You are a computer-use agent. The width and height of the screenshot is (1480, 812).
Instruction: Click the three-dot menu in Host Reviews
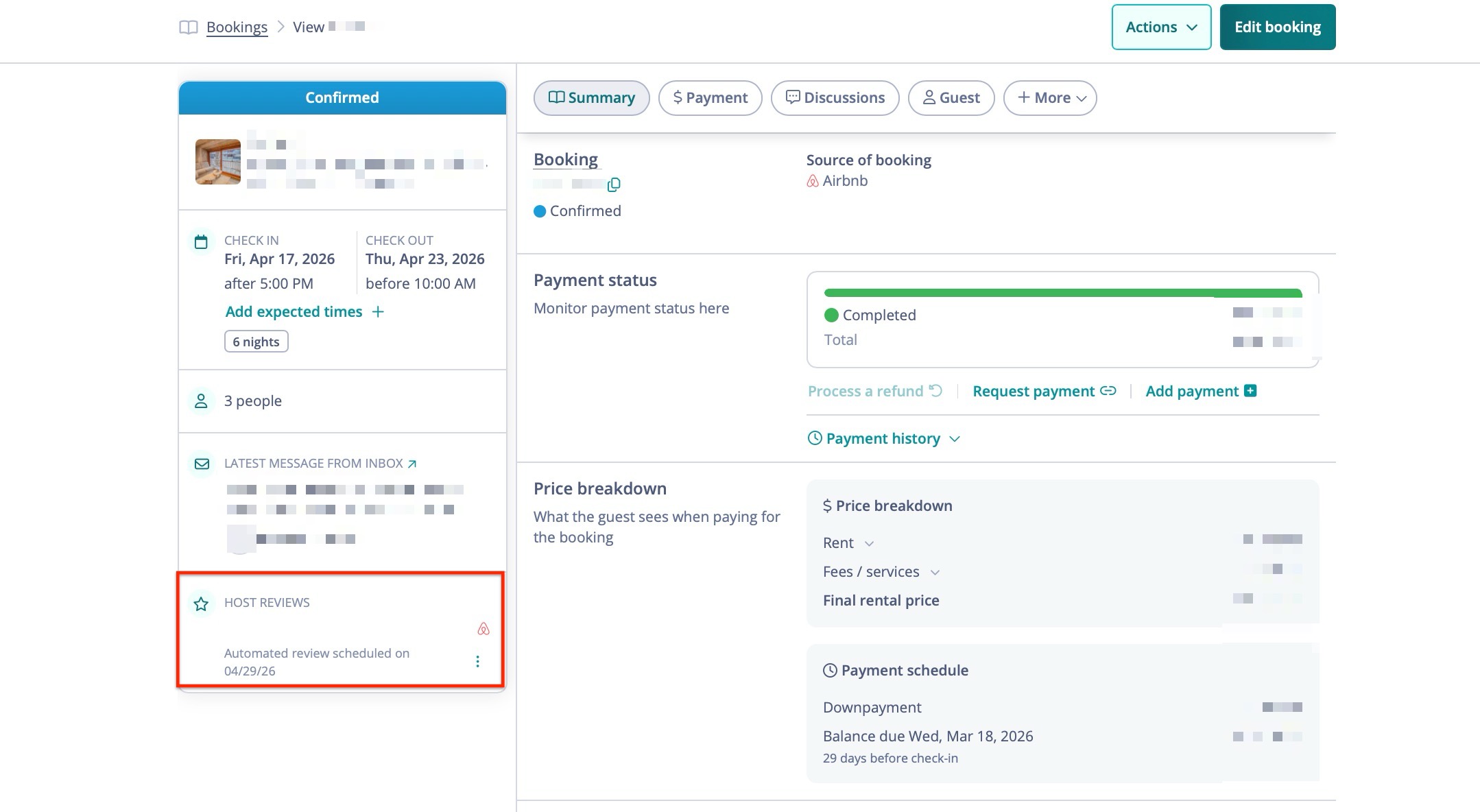coord(477,661)
